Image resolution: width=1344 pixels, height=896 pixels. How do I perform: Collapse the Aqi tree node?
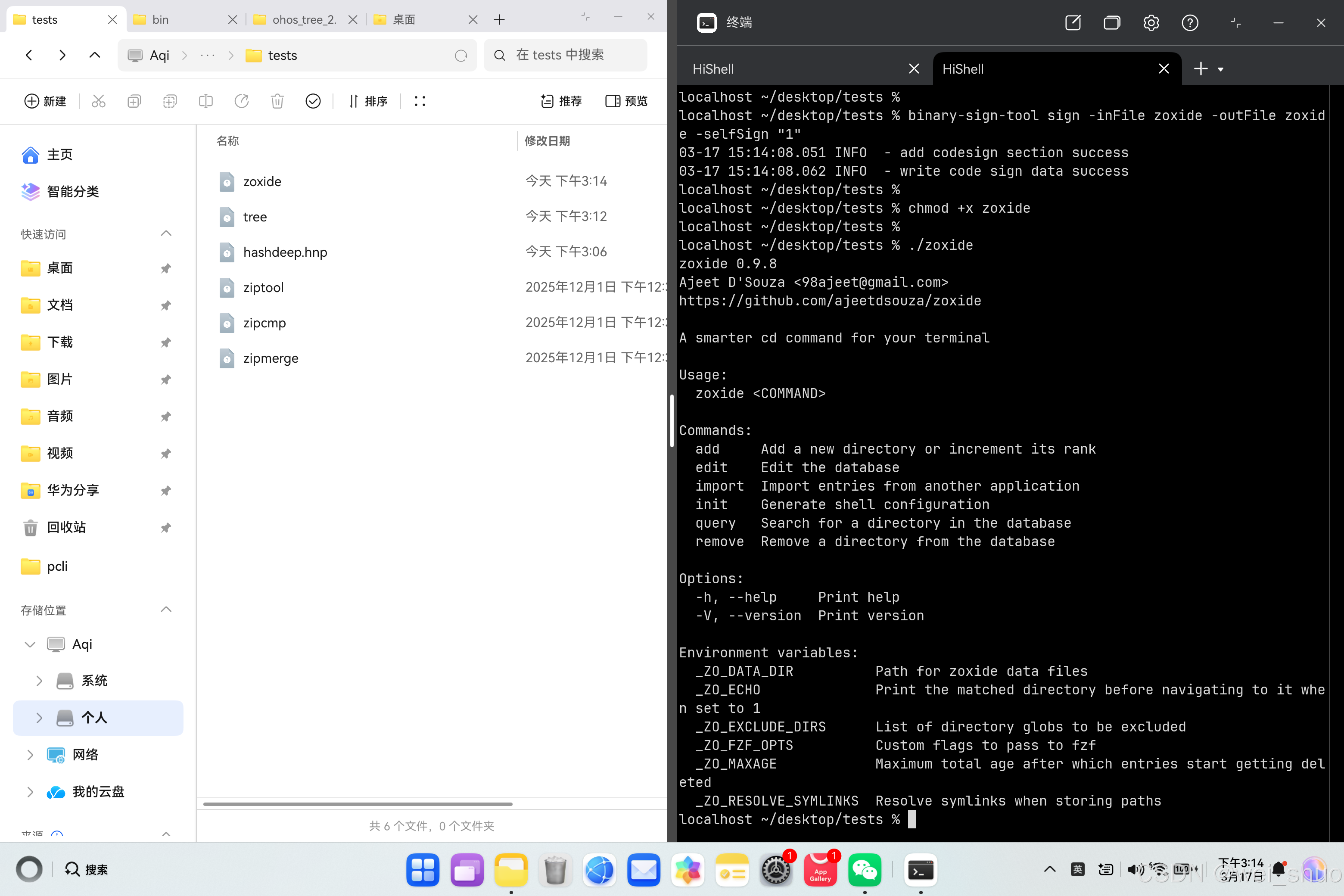(30, 644)
